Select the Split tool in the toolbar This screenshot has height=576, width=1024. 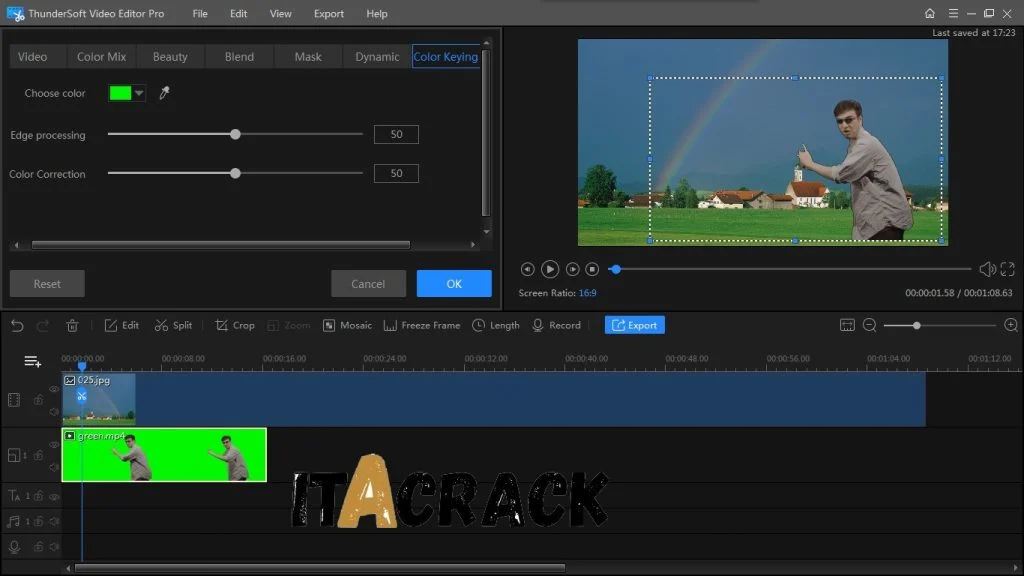[x=175, y=325]
